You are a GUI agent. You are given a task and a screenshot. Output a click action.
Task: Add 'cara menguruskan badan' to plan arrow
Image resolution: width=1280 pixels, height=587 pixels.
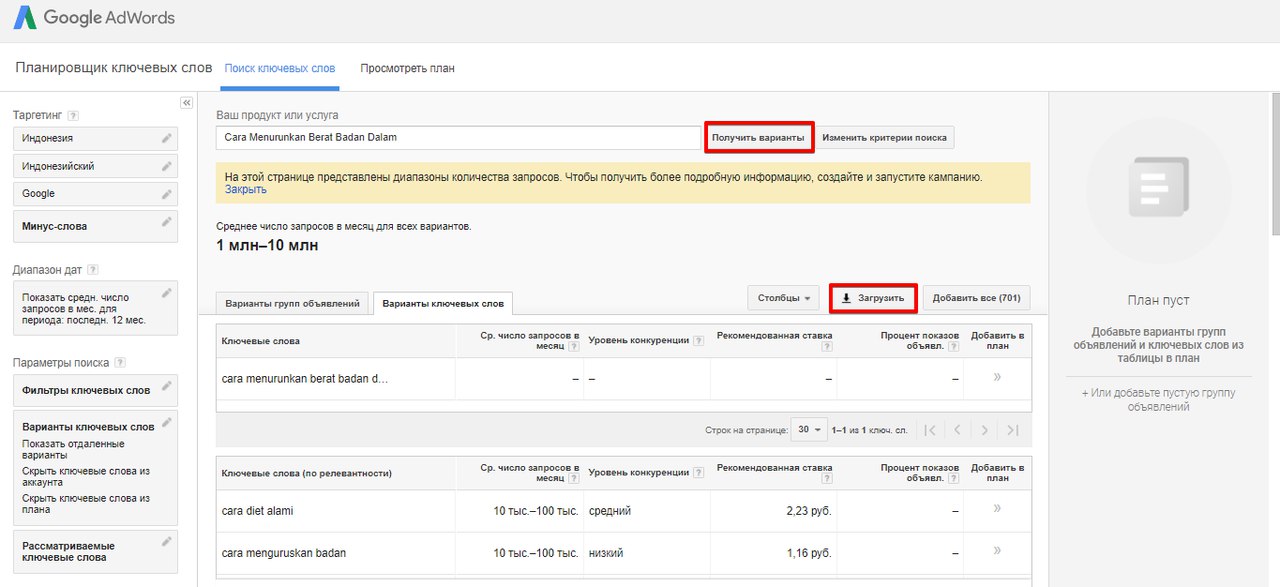tap(997, 551)
